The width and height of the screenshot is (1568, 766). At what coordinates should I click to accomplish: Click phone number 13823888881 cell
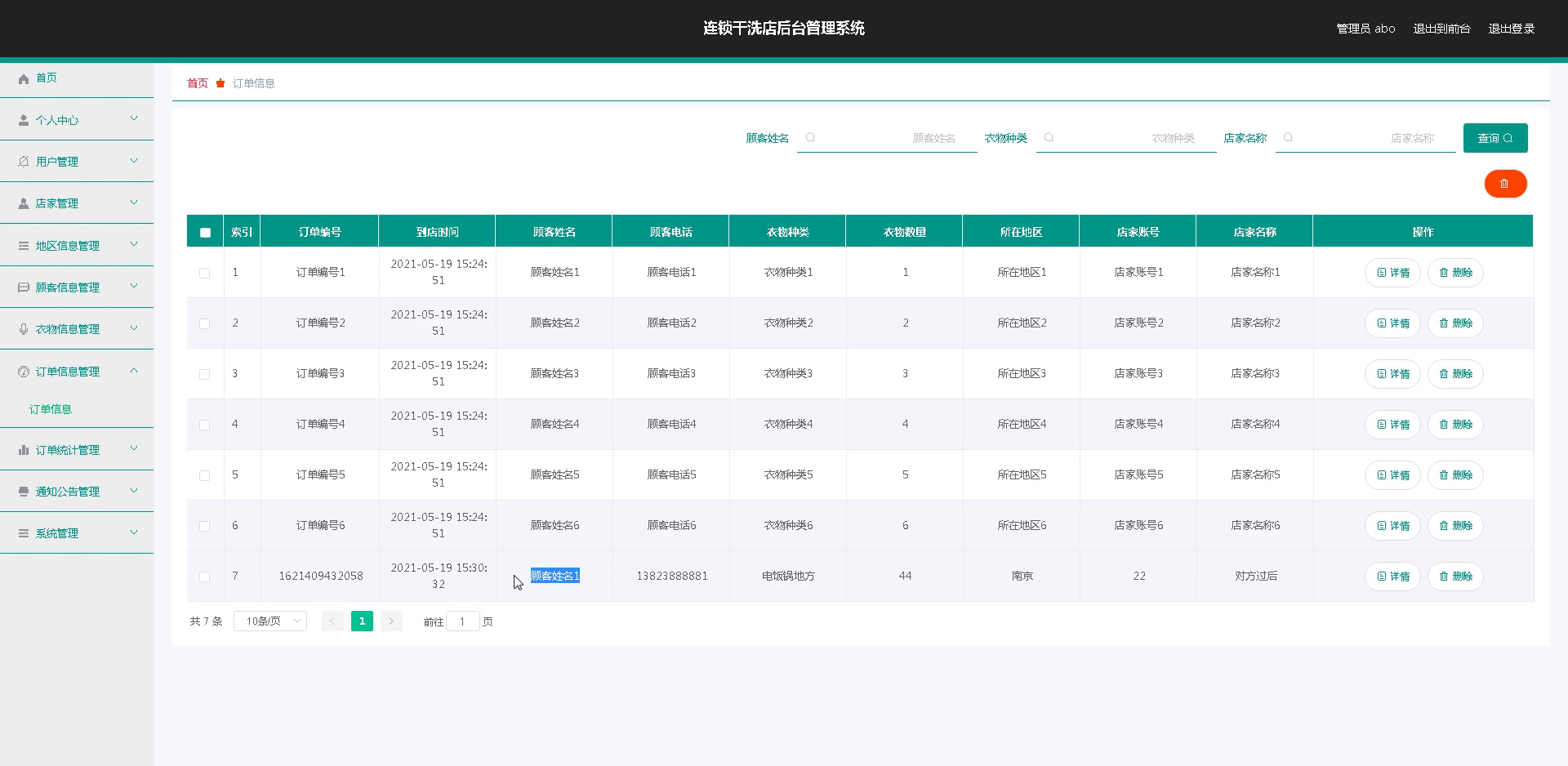[672, 576]
